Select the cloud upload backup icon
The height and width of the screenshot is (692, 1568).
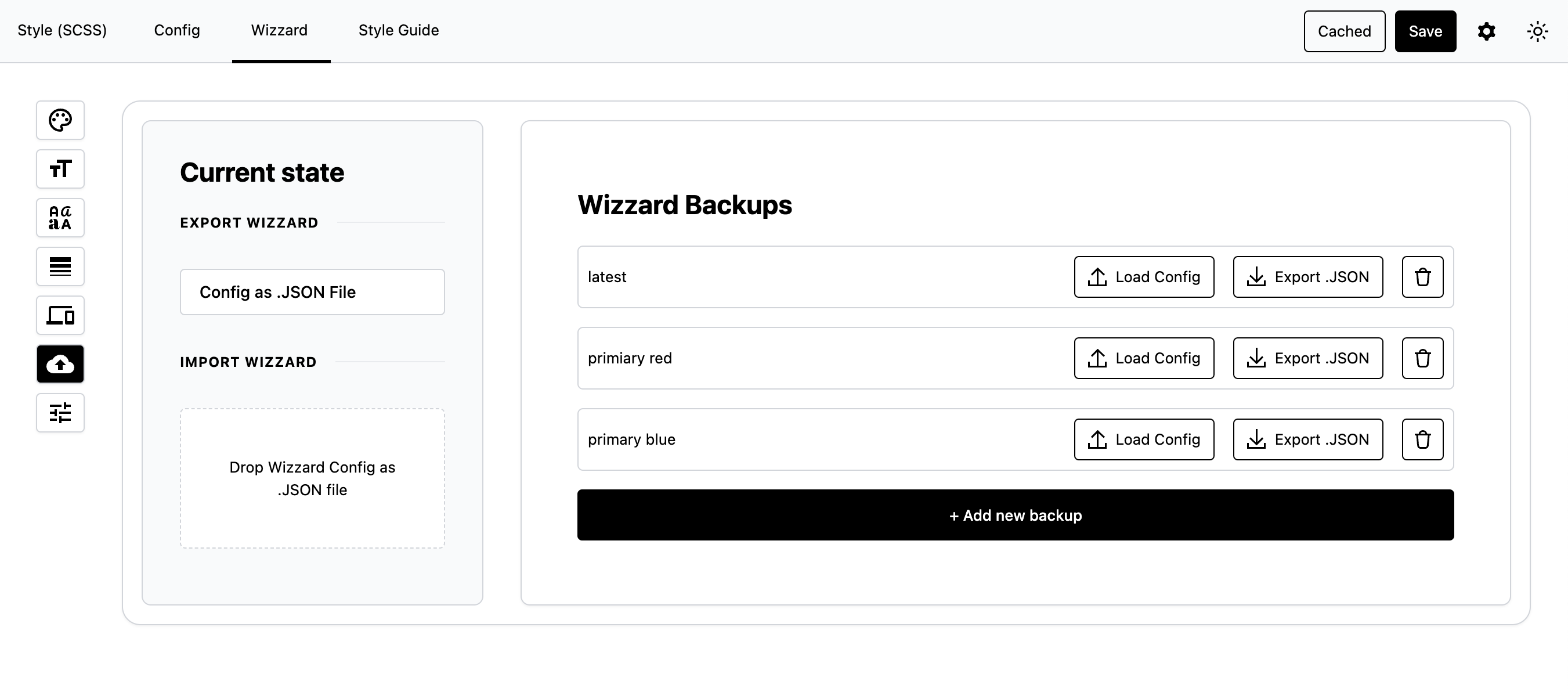[x=60, y=363]
